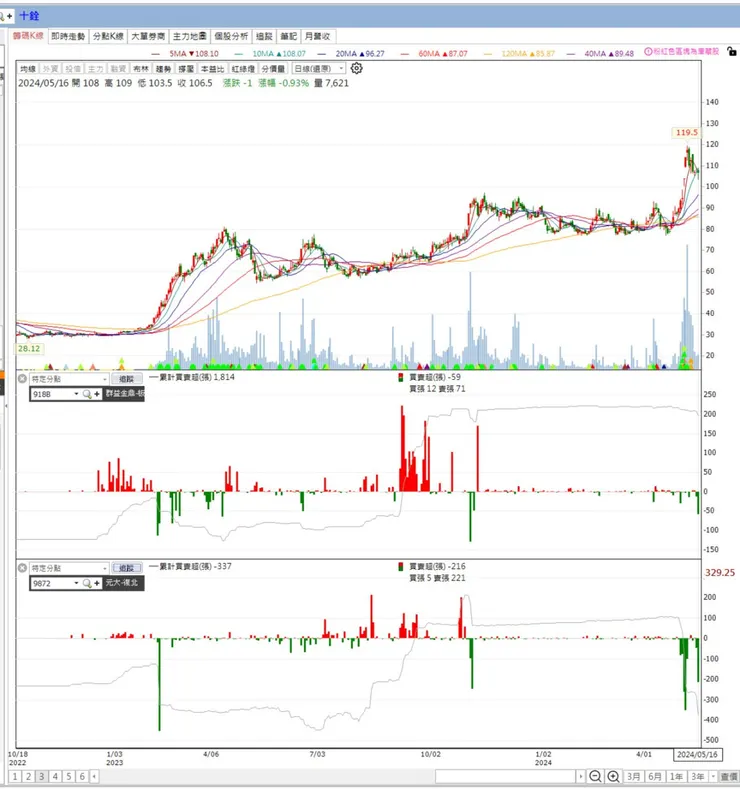The image size is (740, 789).
Task: Click 追蹤 button in 9188 panel
Action: 126,379
